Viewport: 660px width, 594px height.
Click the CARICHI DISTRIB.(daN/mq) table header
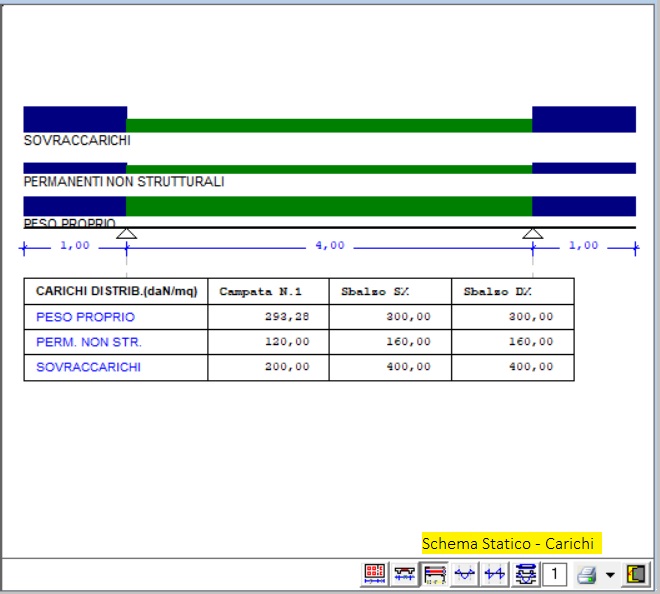[117, 291]
